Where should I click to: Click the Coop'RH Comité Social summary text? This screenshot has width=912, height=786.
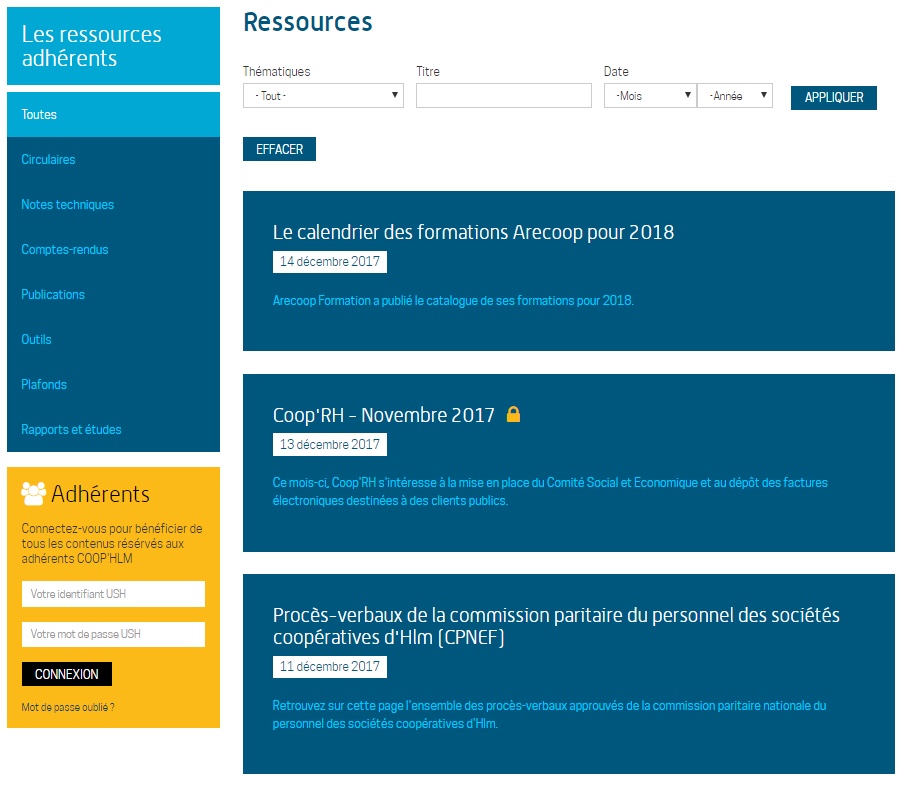[550, 492]
